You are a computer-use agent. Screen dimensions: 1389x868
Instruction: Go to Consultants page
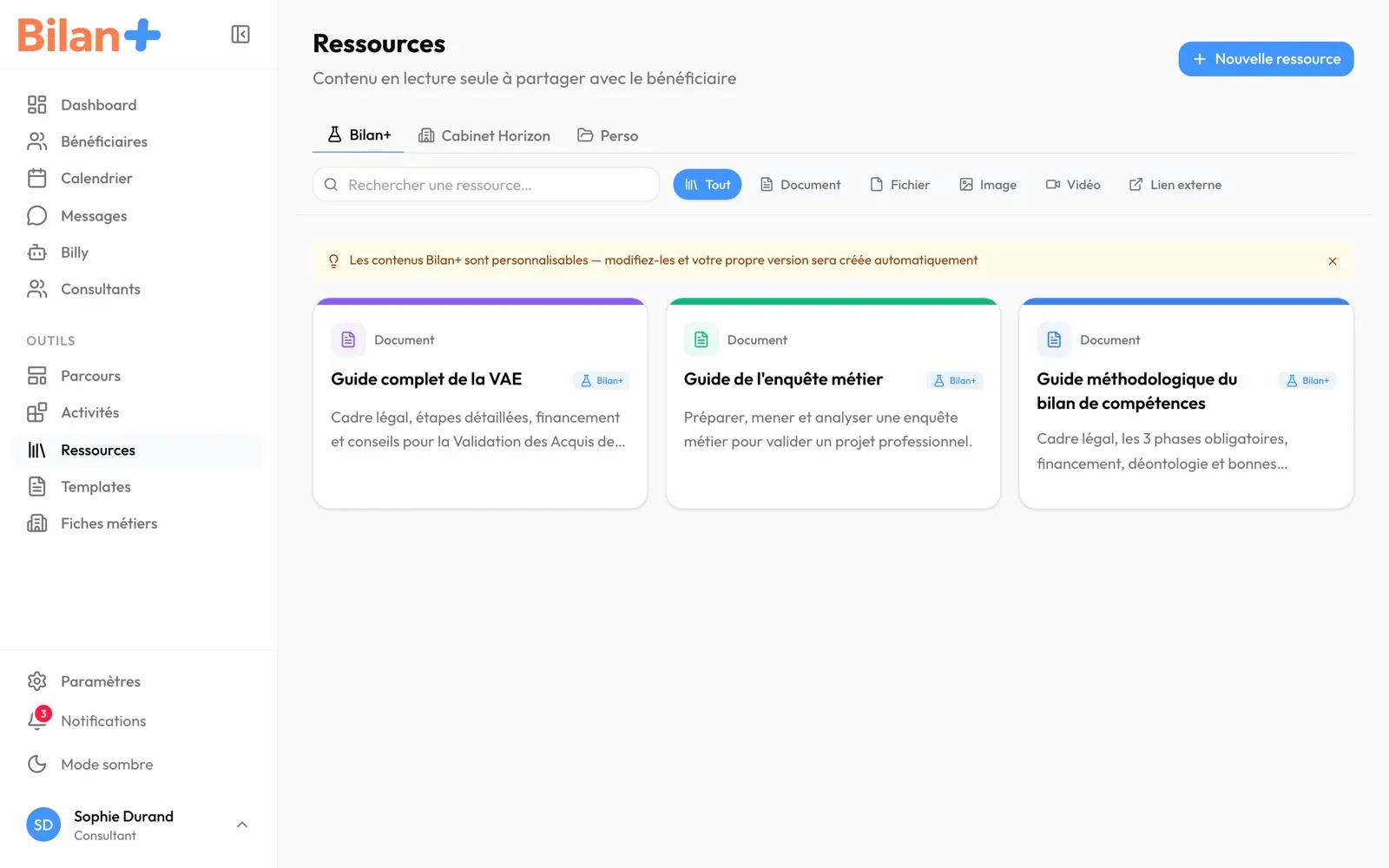(x=139, y=289)
